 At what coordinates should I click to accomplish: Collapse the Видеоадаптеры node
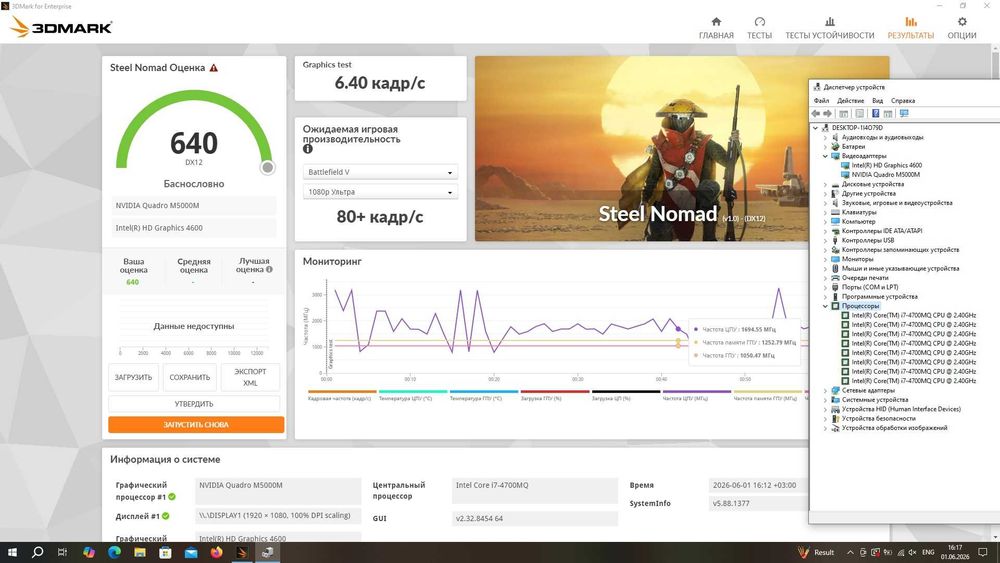(x=825, y=156)
